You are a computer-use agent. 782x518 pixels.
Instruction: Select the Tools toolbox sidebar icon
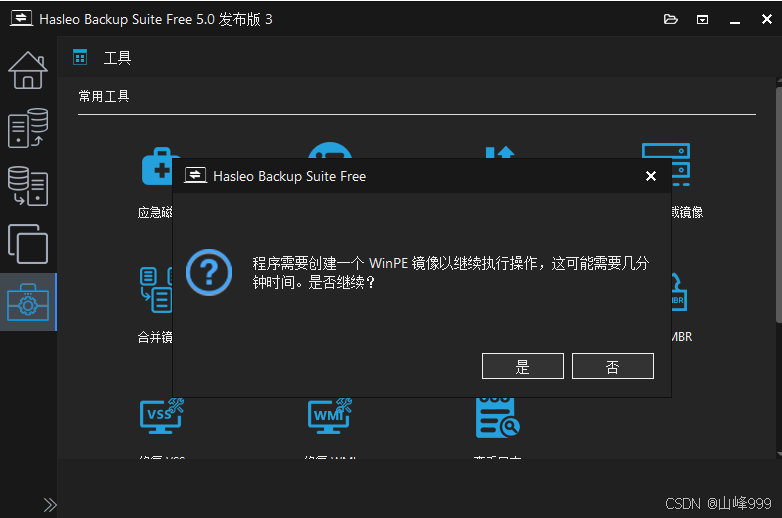tap(28, 302)
